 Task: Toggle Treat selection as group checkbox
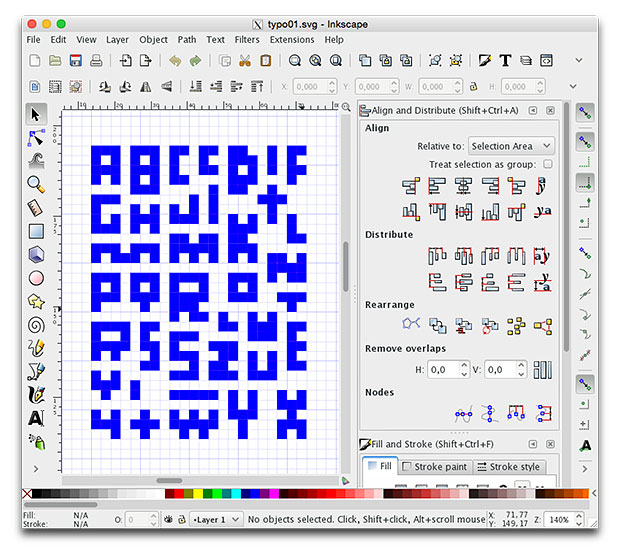pyautogui.click(x=548, y=164)
